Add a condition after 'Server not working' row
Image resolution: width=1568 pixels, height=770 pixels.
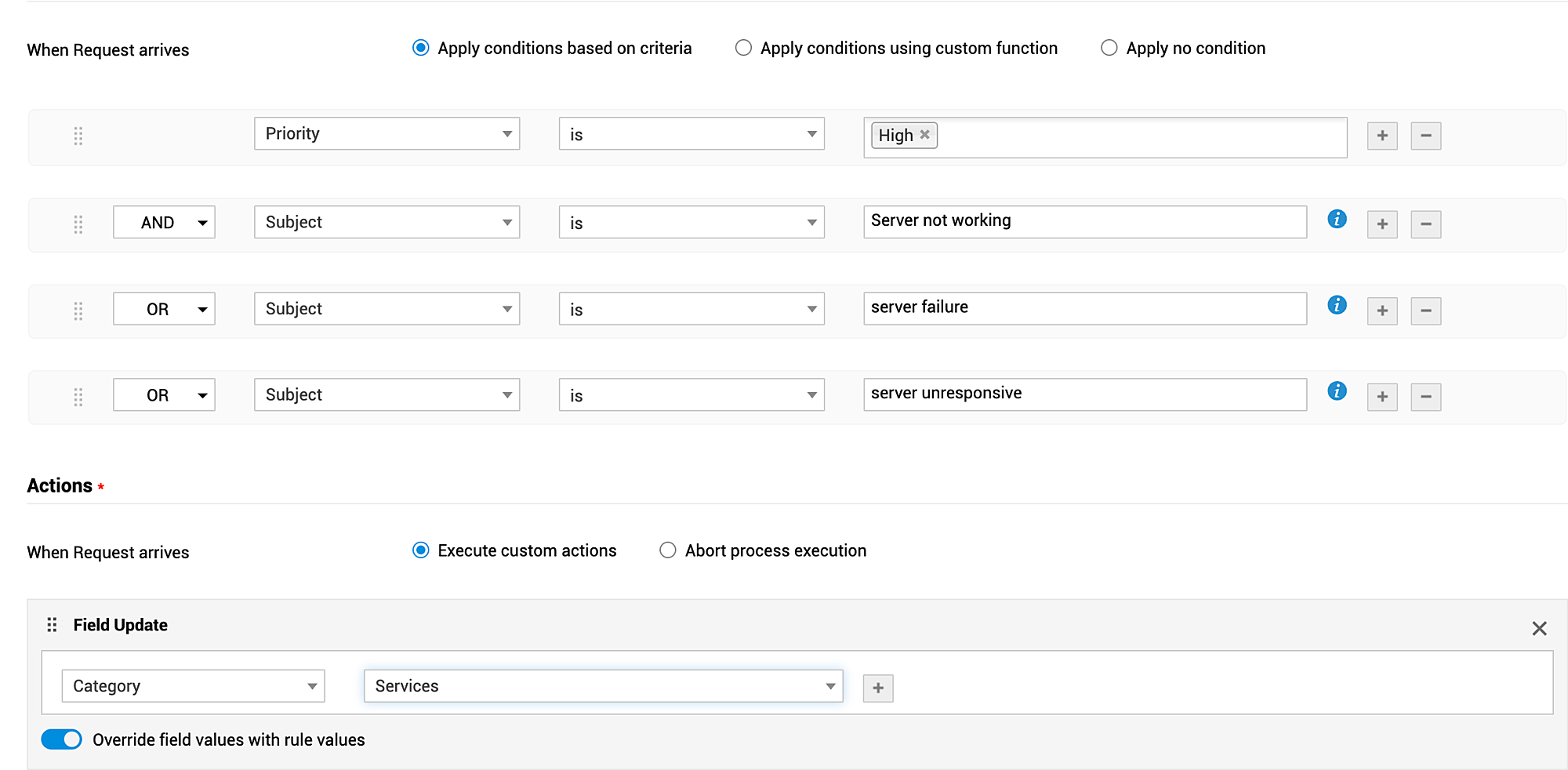pos(1382,224)
